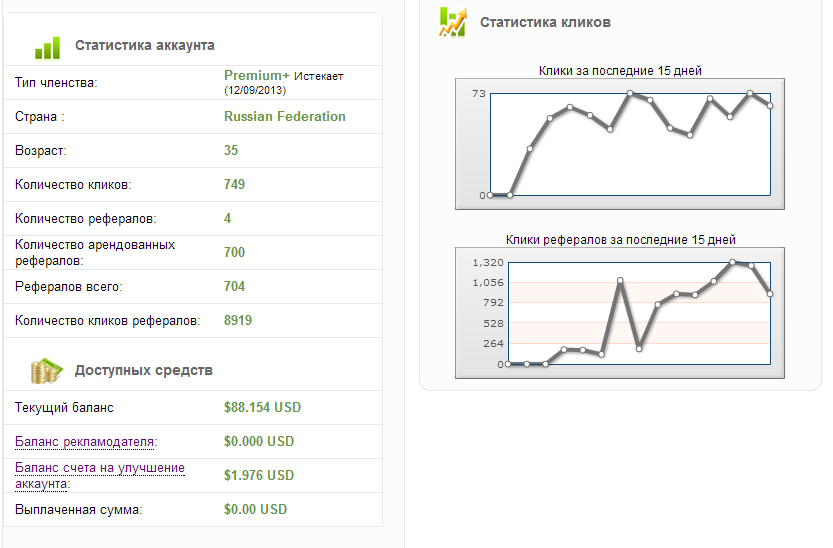Image resolution: width=833 pixels, height=548 pixels.
Task: Click the Доступных средств section heading
Action: [143, 371]
